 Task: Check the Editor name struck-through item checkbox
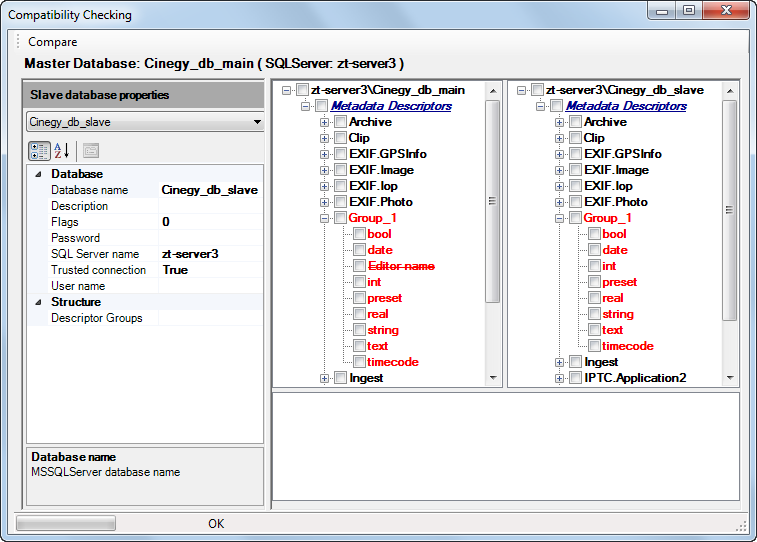[x=359, y=265]
